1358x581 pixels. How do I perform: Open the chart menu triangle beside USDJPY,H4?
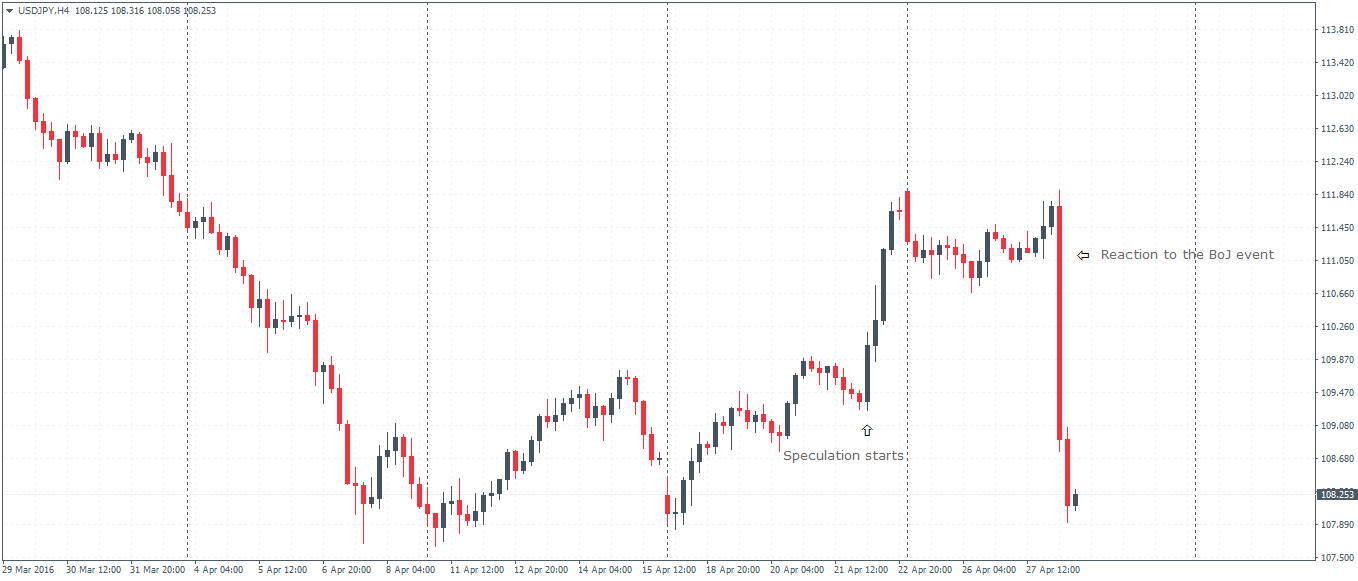tap(9, 10)
